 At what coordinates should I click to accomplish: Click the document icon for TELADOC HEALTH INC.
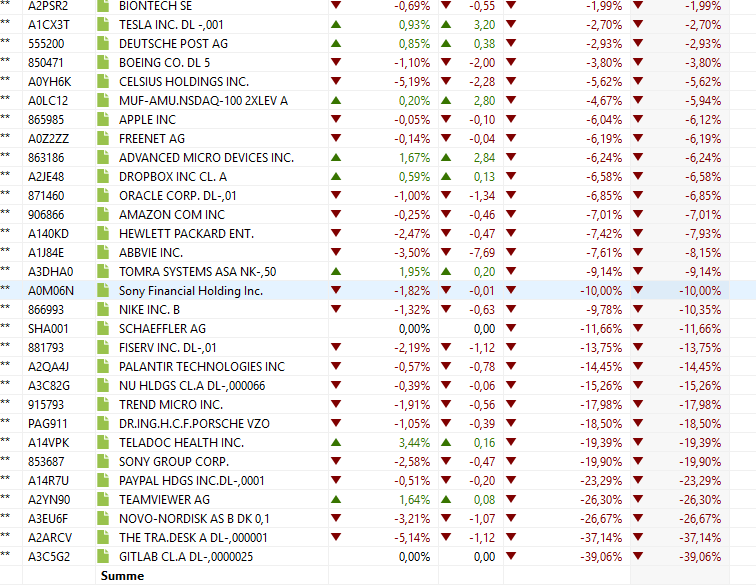(103, 443)
